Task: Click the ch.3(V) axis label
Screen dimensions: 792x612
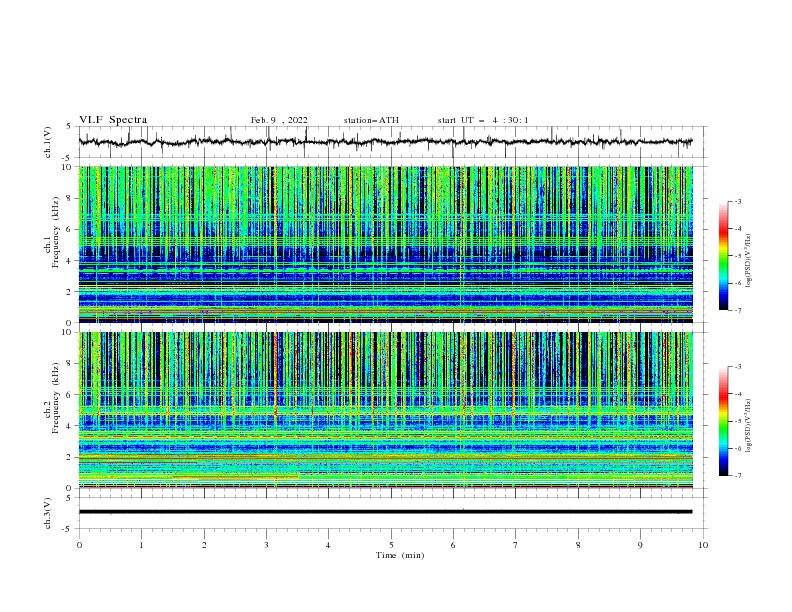Action: 48,513
